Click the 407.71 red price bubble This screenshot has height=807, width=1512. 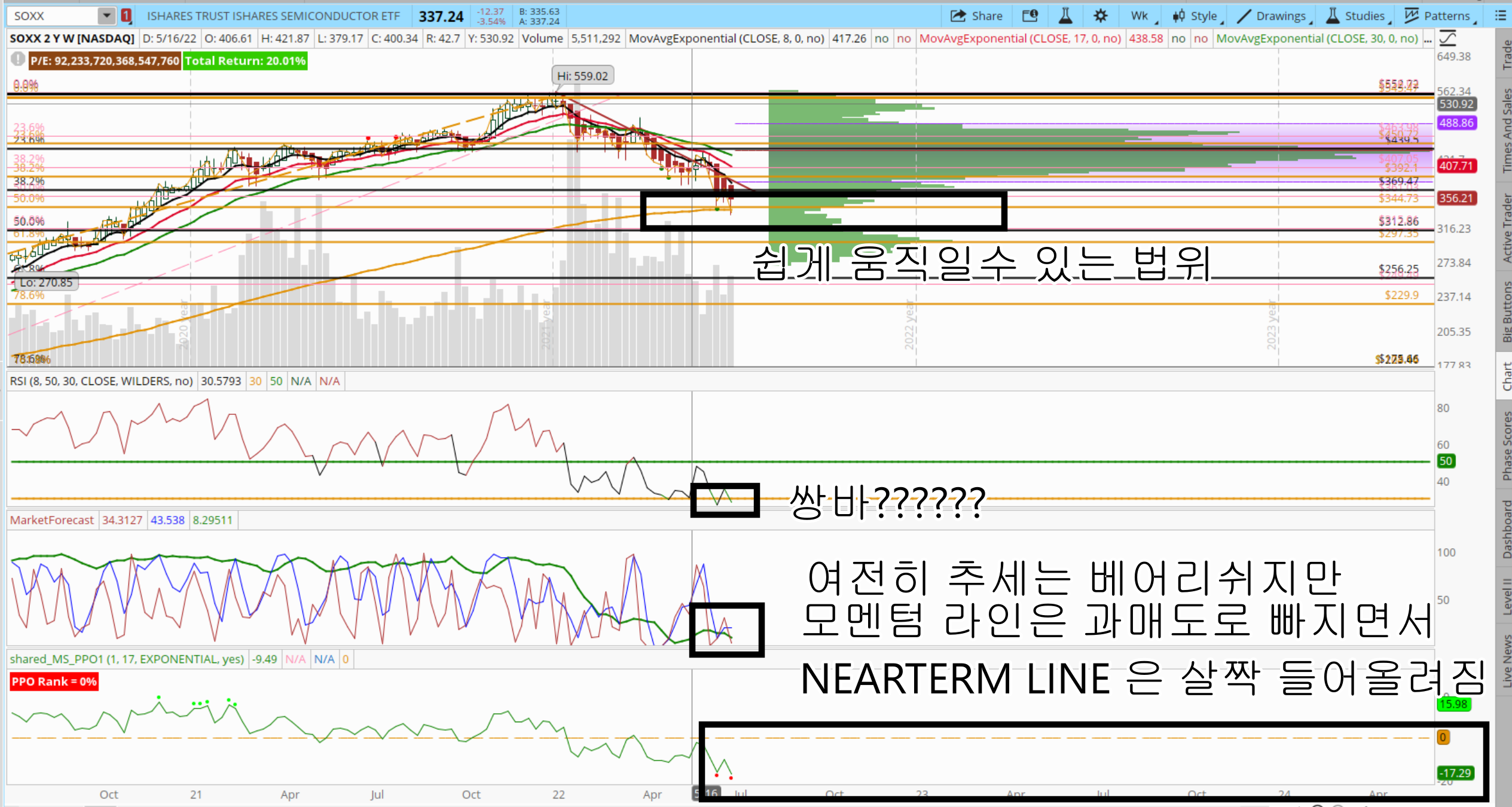point(1456,166)
